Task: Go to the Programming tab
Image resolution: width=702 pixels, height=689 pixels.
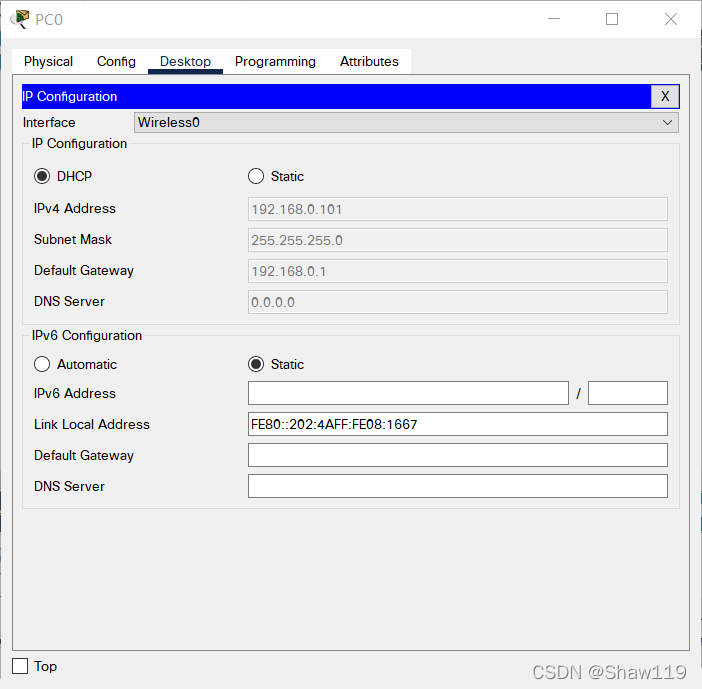Action: click(275, 61)
